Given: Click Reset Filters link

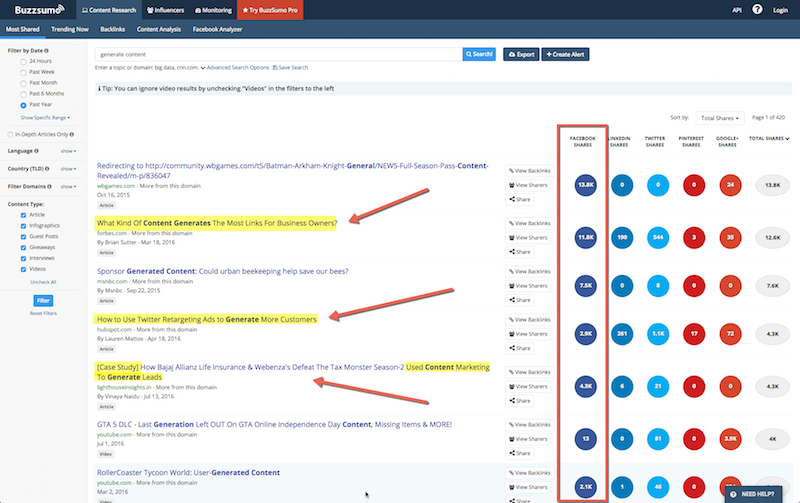Looking at the screenshot, I should tap(43, 313).
